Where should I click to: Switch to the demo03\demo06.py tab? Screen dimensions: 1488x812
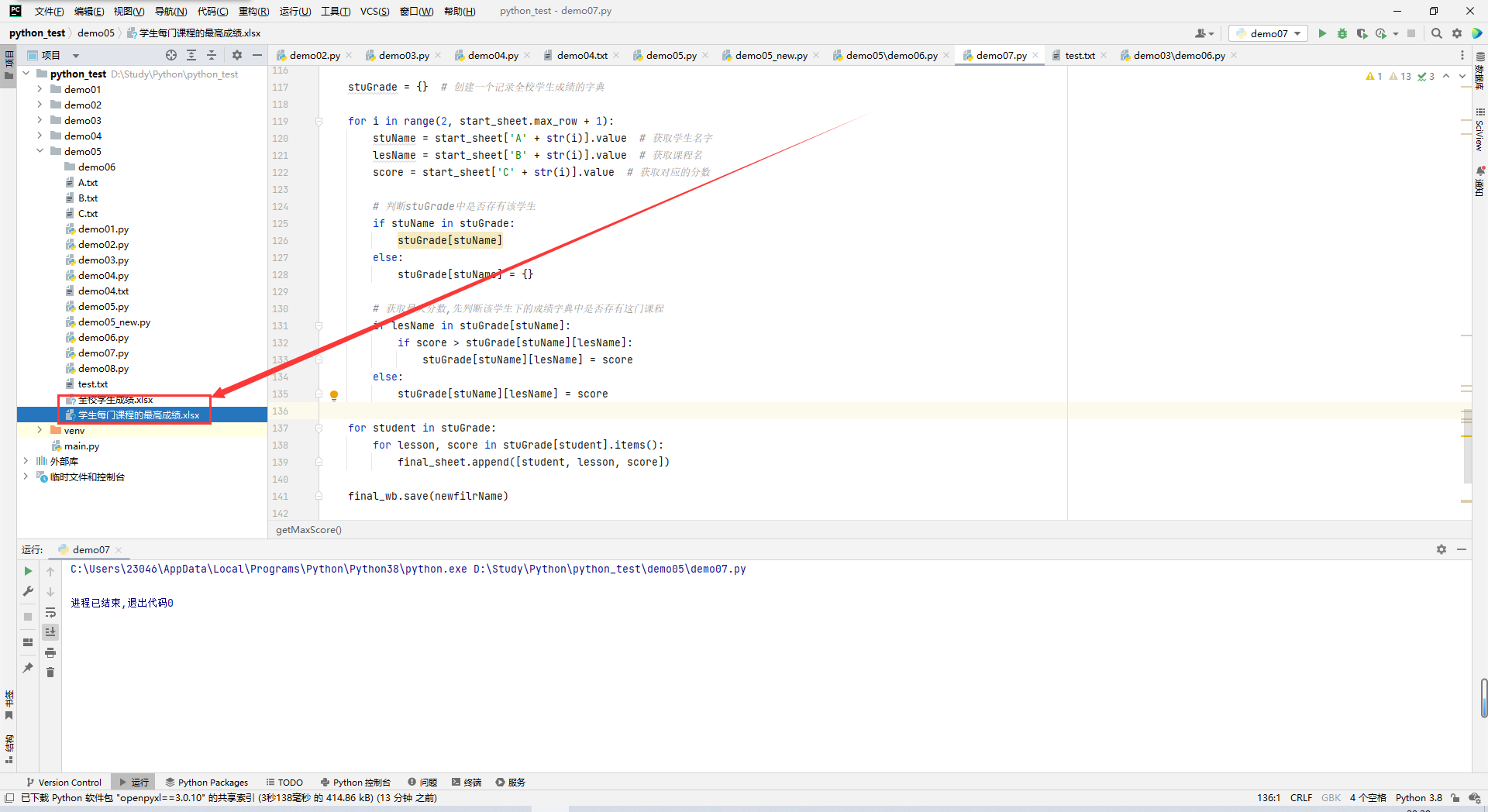coord(1180,55)
